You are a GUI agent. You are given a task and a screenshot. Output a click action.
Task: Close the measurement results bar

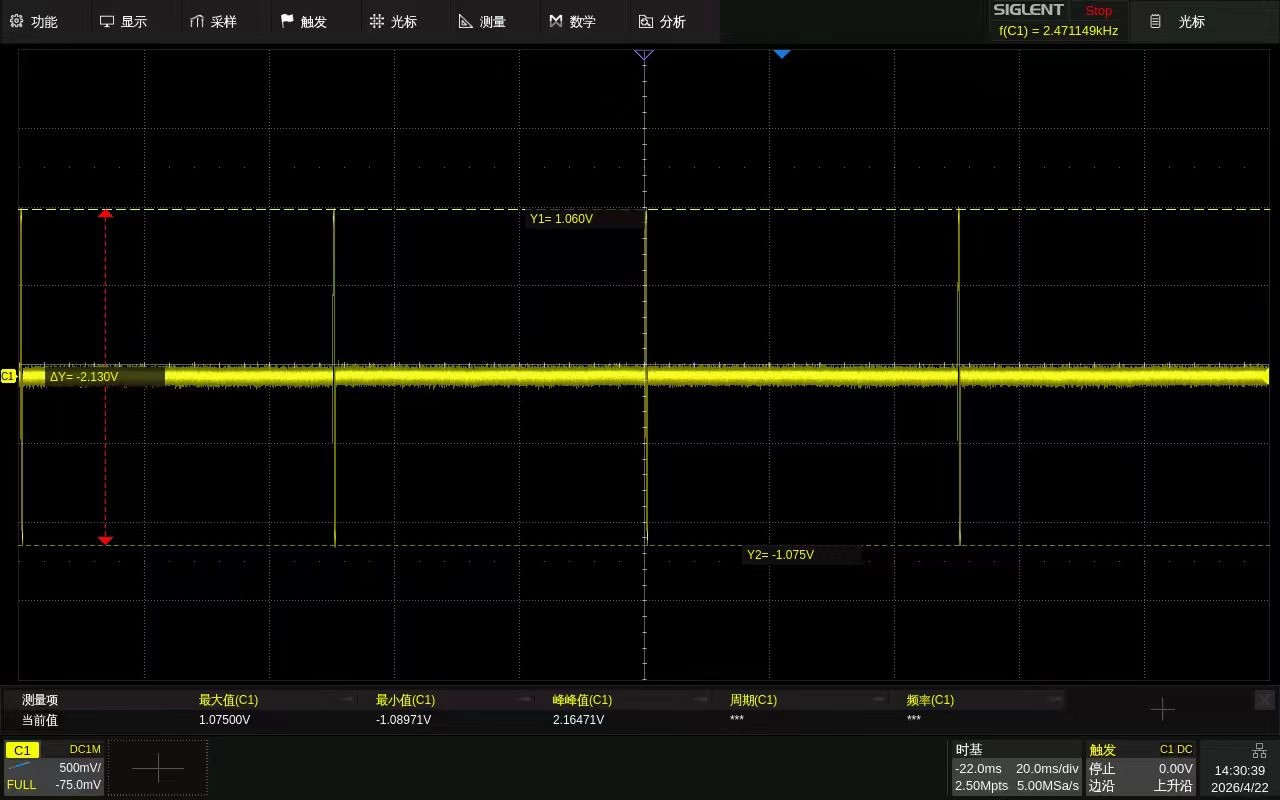point(1264,700)
